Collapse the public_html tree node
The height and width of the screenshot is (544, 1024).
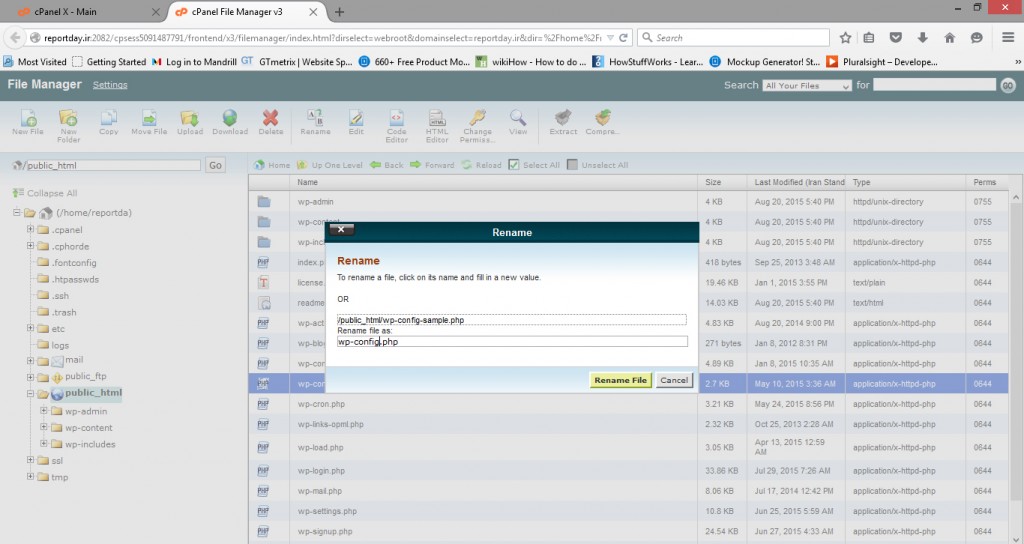point(31,394)
